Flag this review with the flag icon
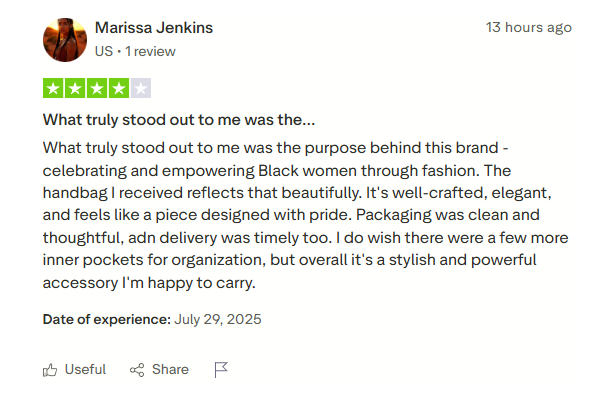The width and height of the screenshot is (615, 397). pyautogui.click(x=221, y=370)
